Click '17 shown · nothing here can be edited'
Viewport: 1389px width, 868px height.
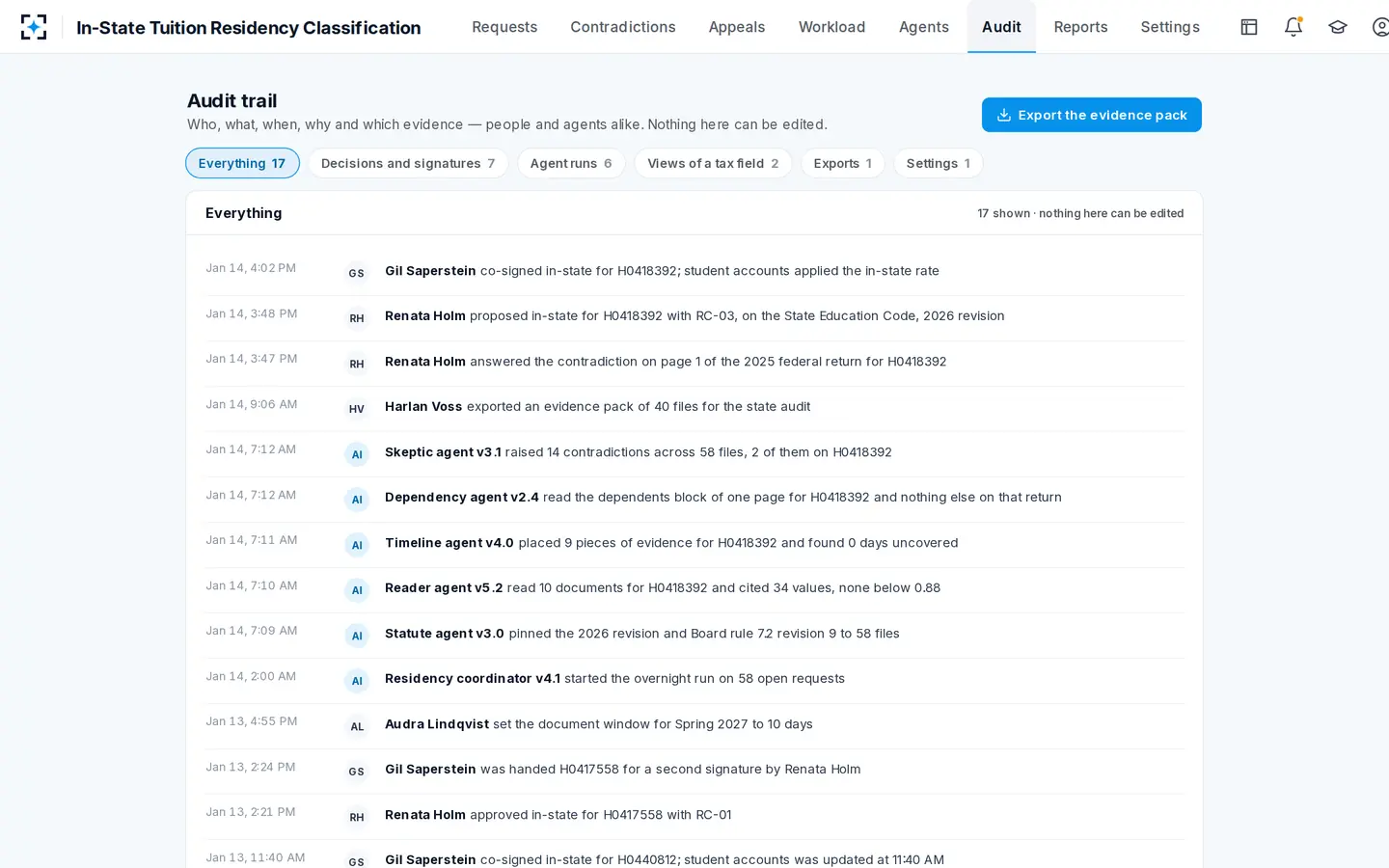coord(1080,213)
